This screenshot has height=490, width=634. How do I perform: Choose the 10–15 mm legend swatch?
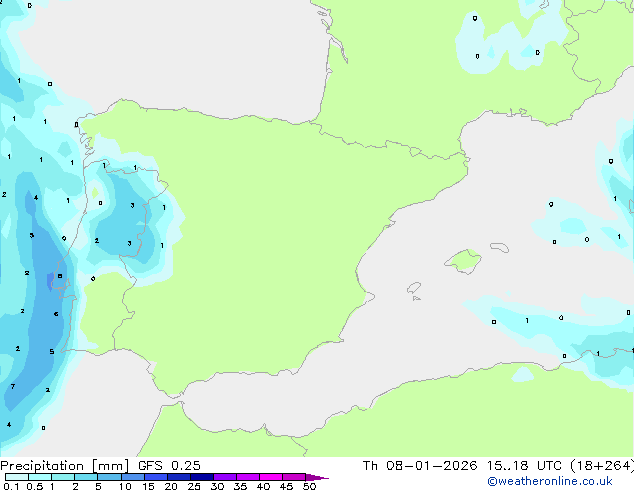pyautogui.click(x=132, y=477)
